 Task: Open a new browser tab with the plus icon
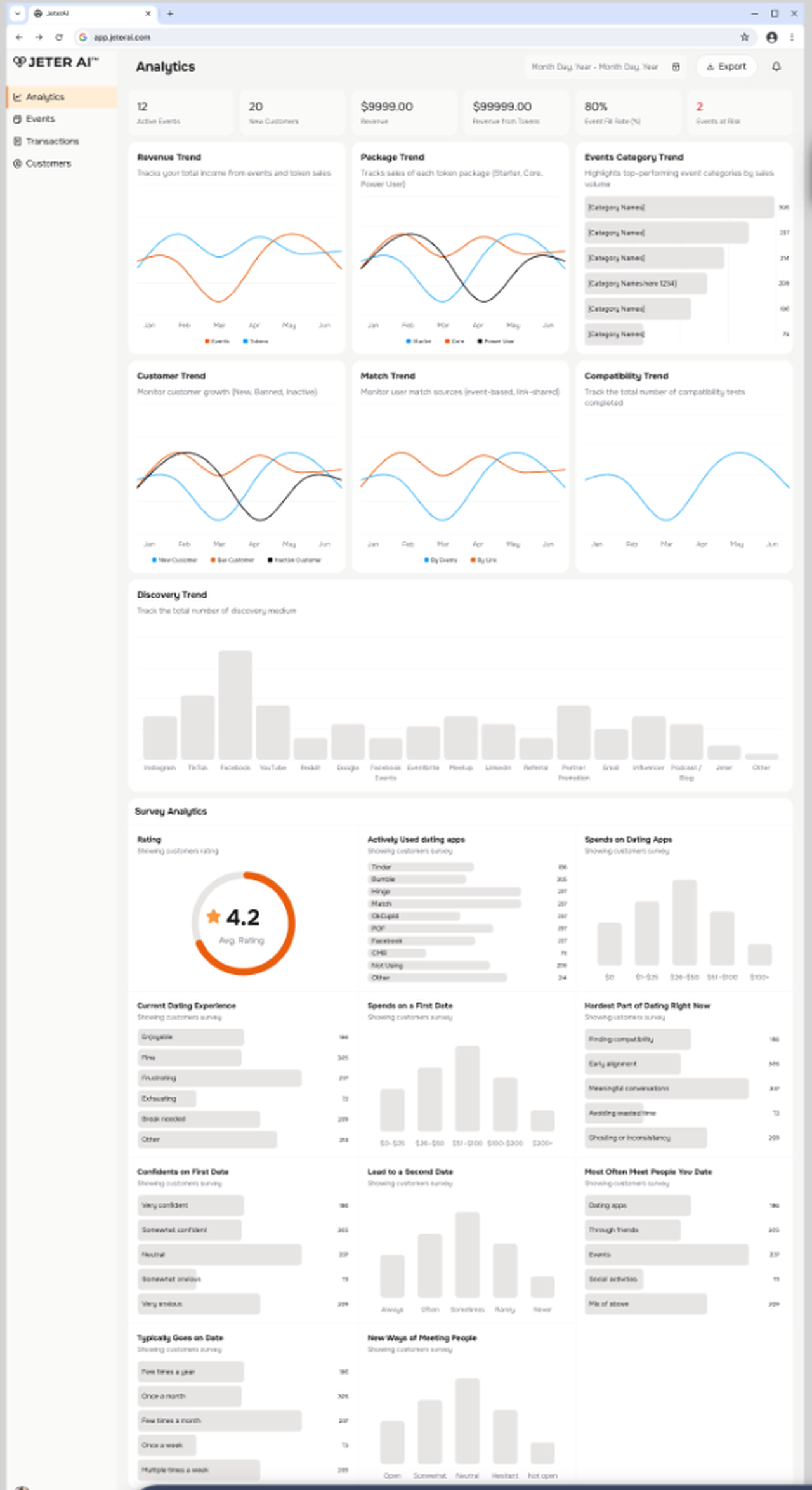[170, 13]
